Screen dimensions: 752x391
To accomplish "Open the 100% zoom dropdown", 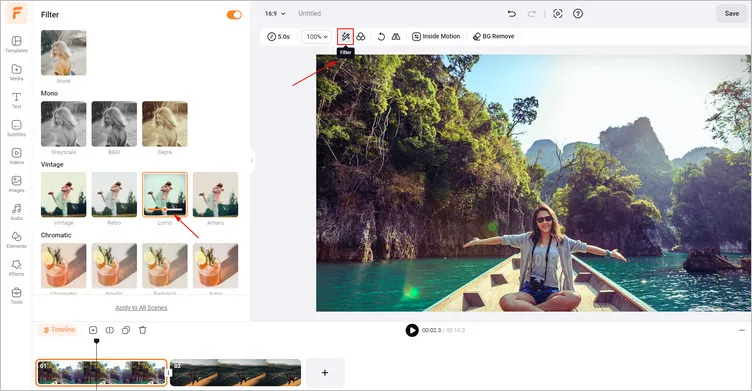I will [317, 36].
